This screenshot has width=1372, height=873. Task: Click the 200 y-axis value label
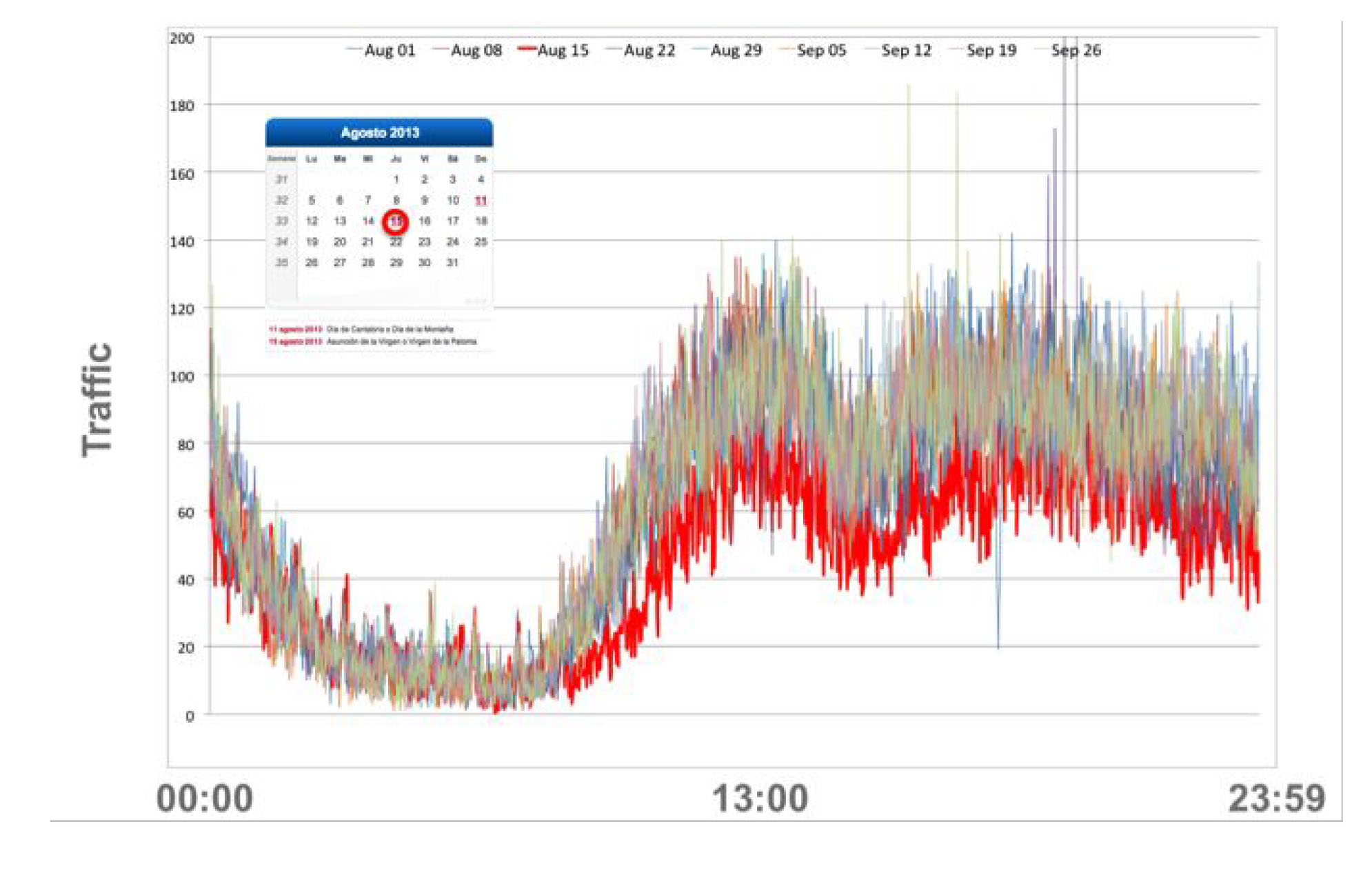click(182, 39)
